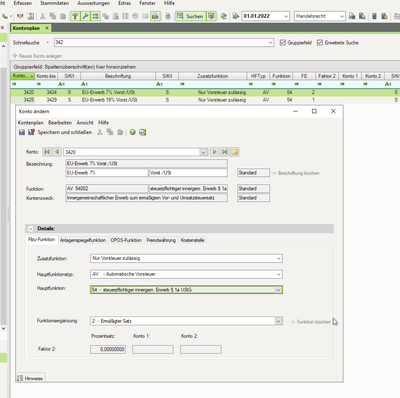Open the Auswertungen menu
This screenshot has height=398, width=400.
[x=93, y=3]
